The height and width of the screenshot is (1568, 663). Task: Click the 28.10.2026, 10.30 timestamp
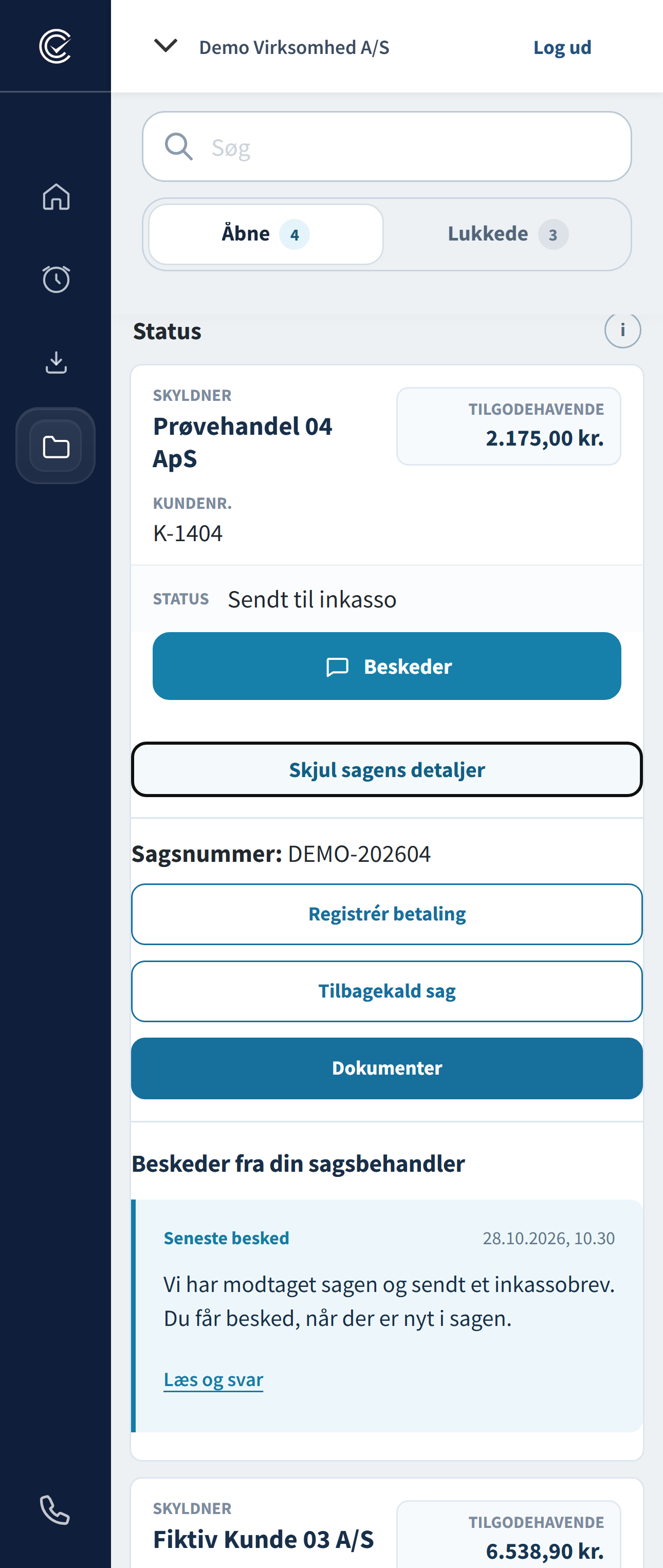pyautogui.click(x=548, y=1238)
